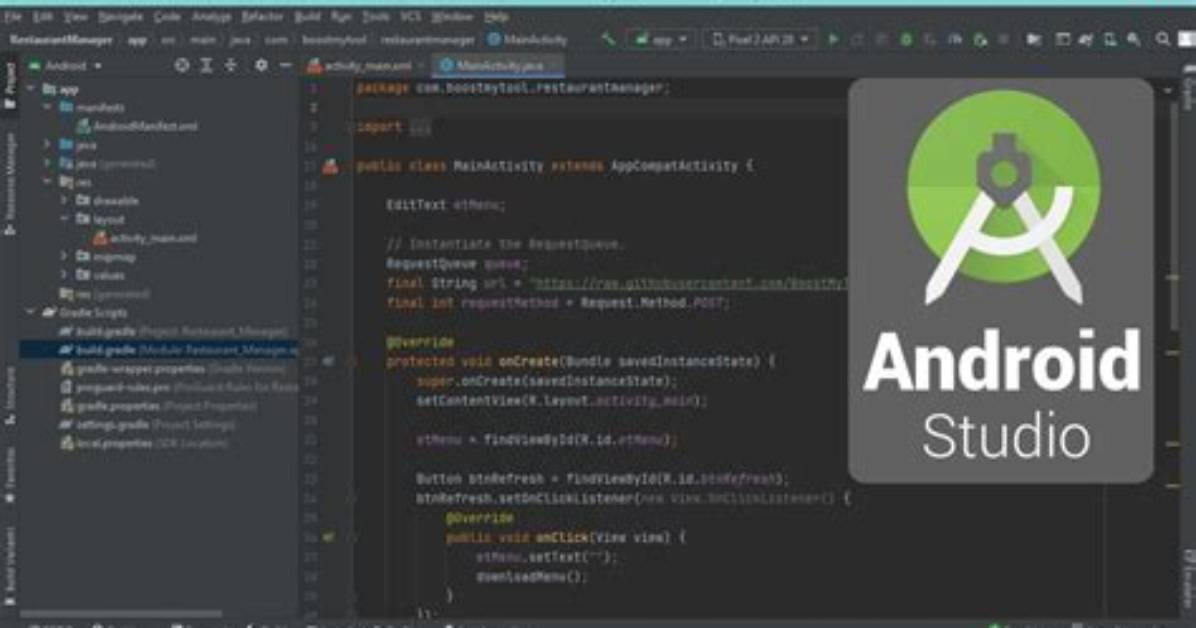Expand the folded import statement
1196x628 pixels.
[x=420, y=127]
